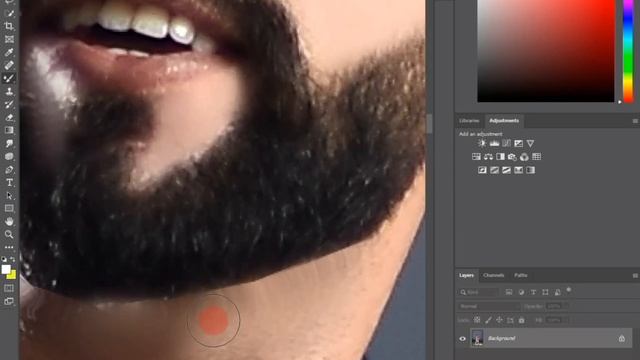Select the Smudge tool
This screenshot has height=360, width=640.
click(x=9, y=143)
